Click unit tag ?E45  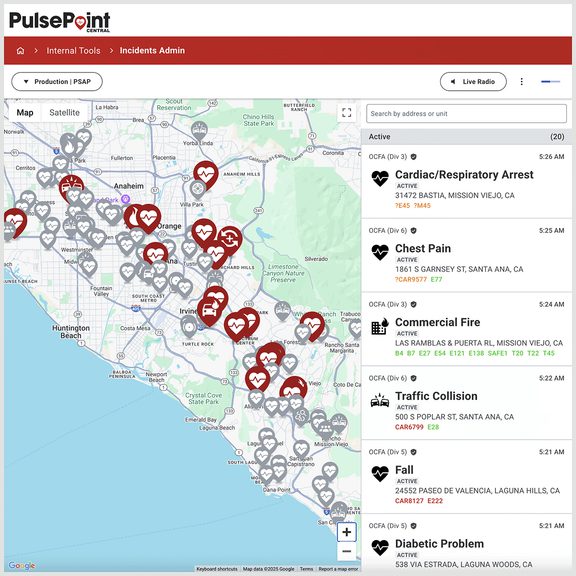pos(402,206)
